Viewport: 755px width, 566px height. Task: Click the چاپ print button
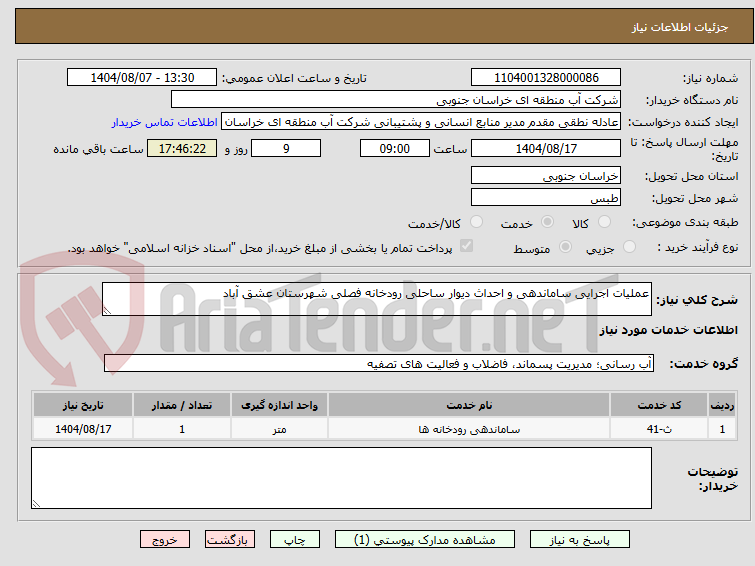pyautogui.click(x=295, y=540)
